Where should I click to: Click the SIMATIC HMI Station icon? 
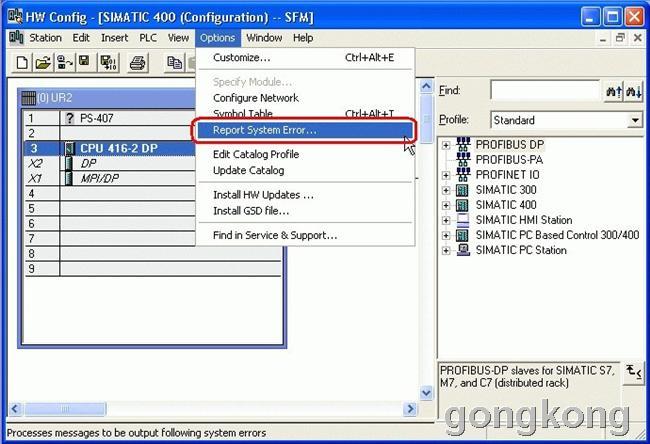[x=463, y=220]
